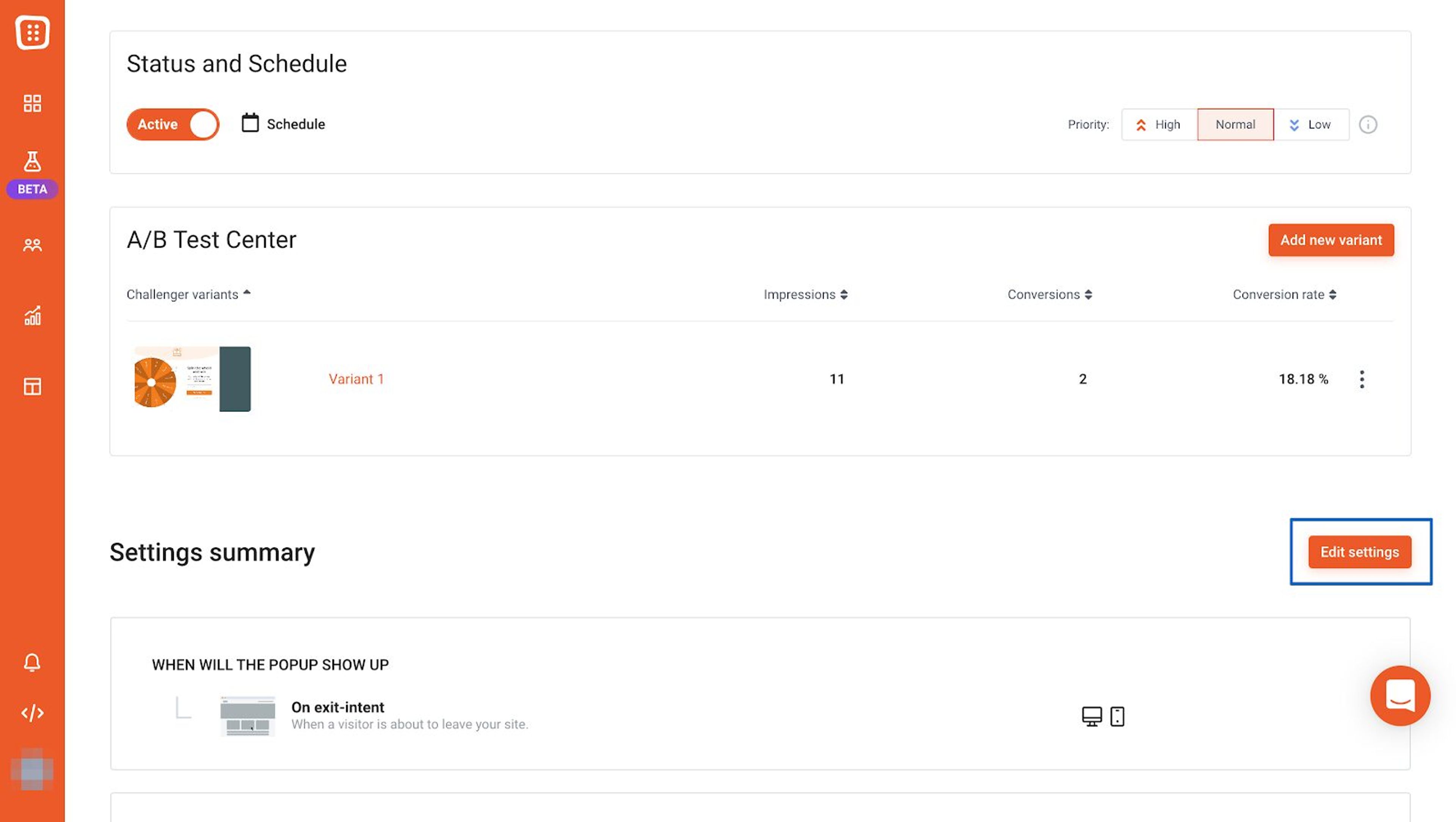Open Variant 1 details link
1456x822 pixels.
point(357,379)
